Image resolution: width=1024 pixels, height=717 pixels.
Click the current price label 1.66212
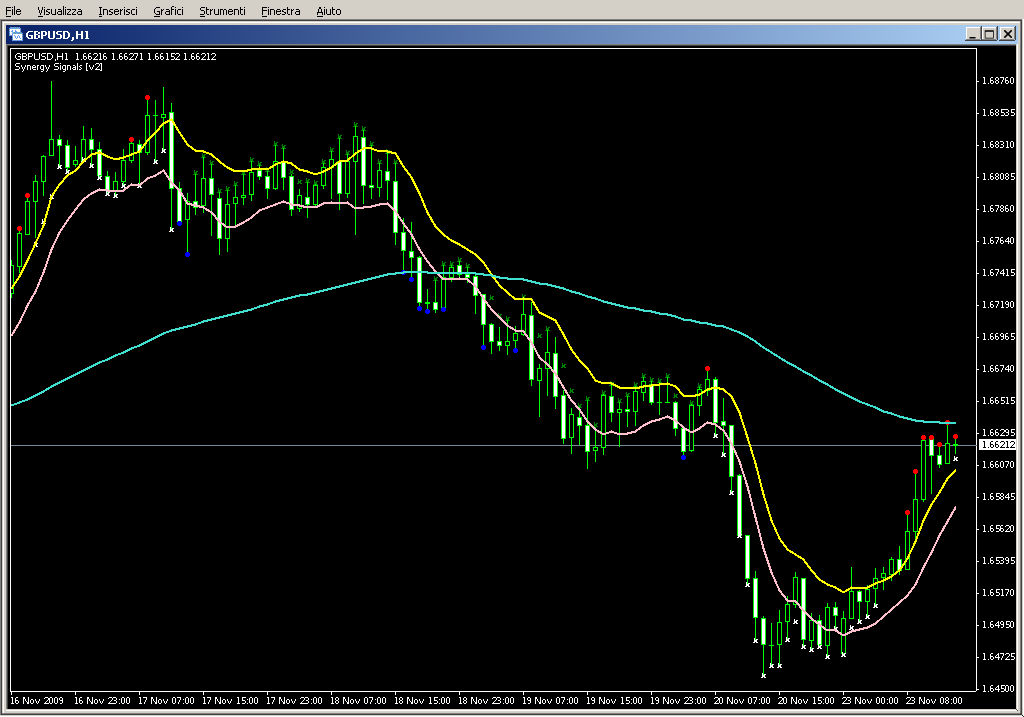[999, 445]
